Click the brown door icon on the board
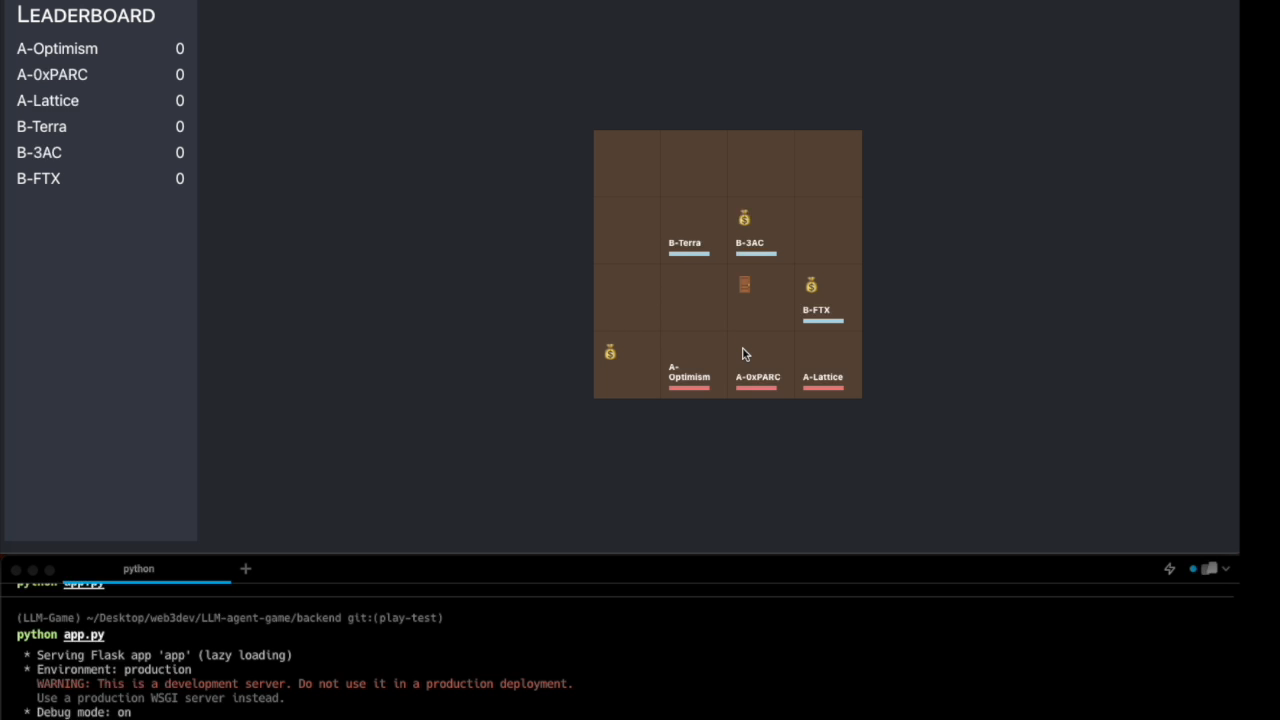 (x=744, y=285)
